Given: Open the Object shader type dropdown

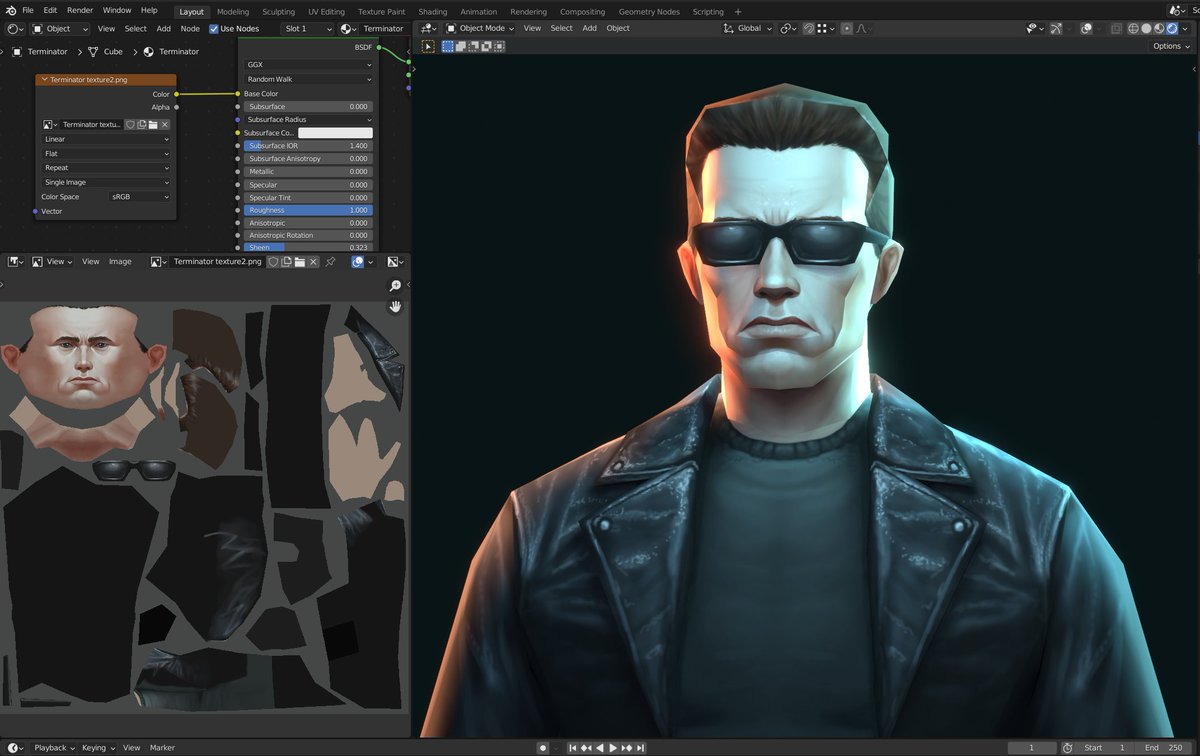Looking at the screenshot, I should point(62,29).
